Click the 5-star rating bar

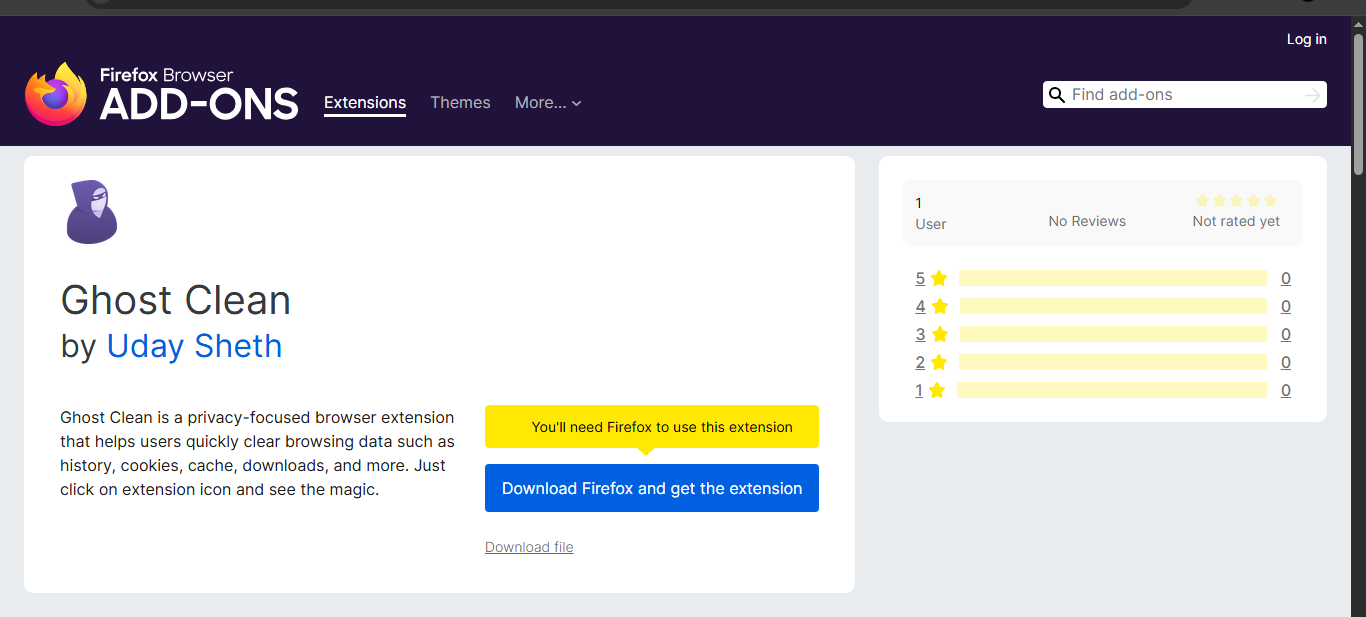click(1112, 278)
